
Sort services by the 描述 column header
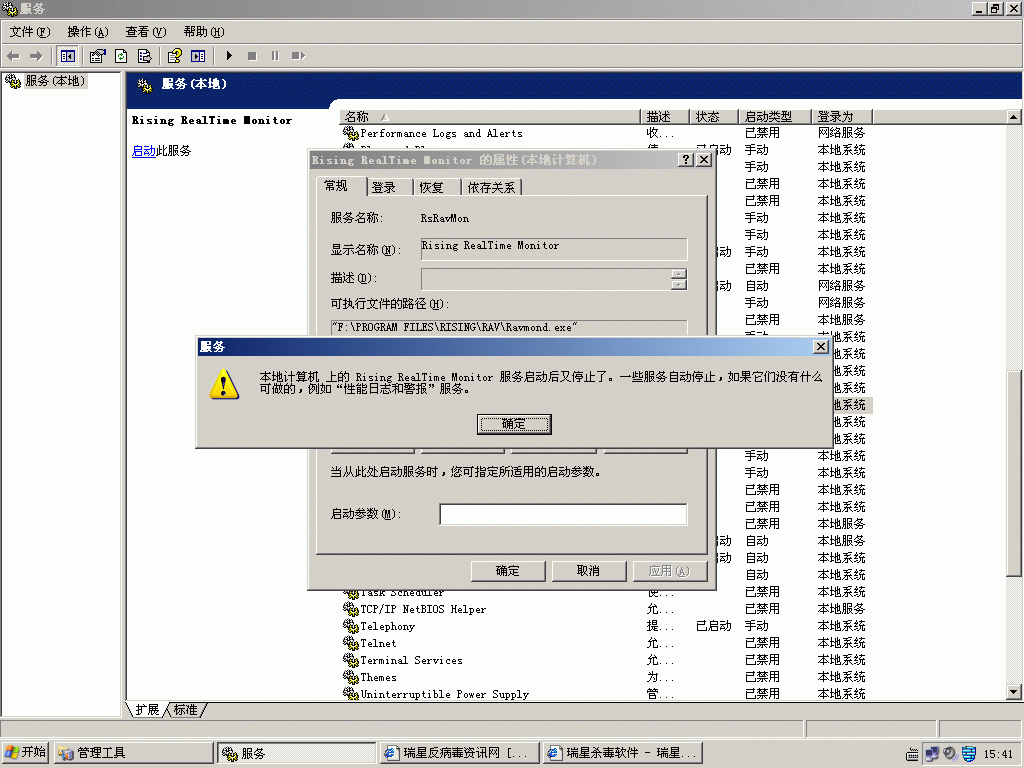click(x=665, y=117)
